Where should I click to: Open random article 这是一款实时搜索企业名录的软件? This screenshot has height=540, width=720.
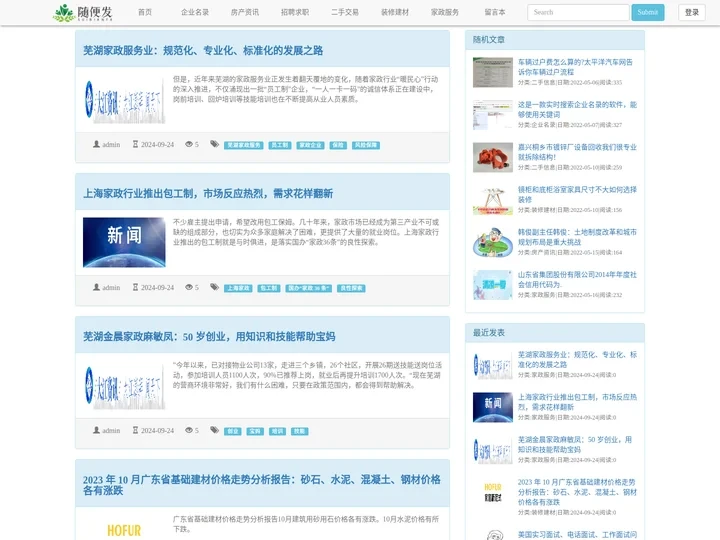pyautogui.click(x=577, y=109)
